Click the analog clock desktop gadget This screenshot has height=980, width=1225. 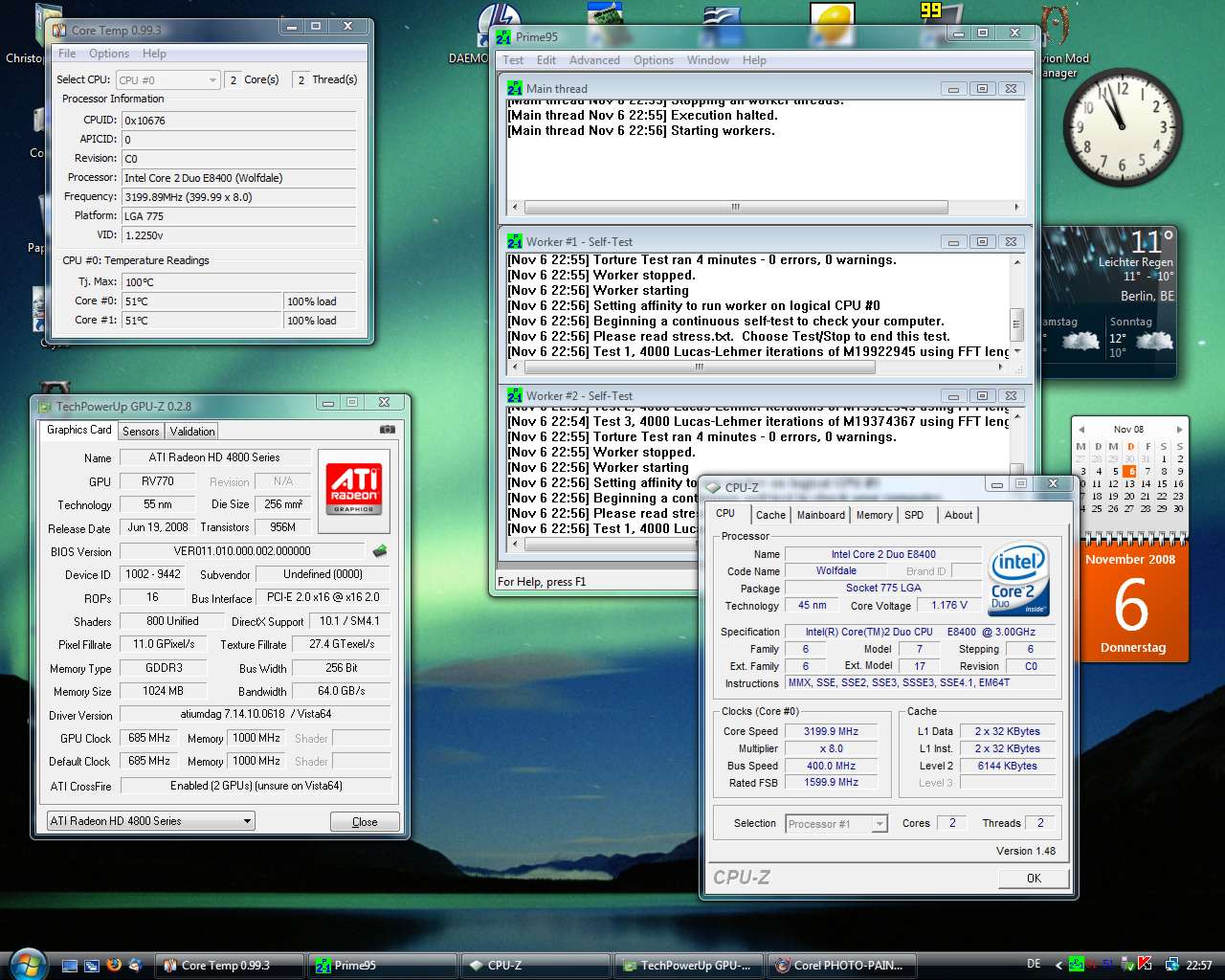pos(1122,131)
